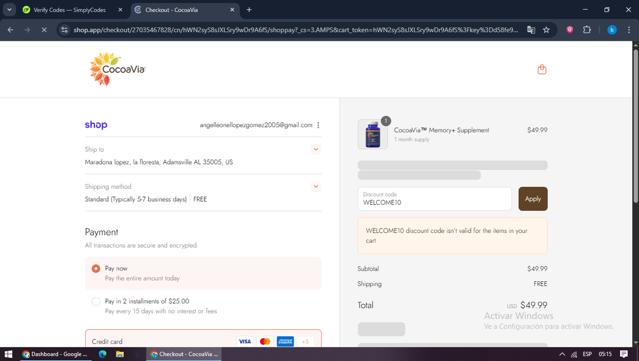Open Dashboard Google Chrome taskbar item
This screenshot has width=639, height=361.
[x=55, y=354]
